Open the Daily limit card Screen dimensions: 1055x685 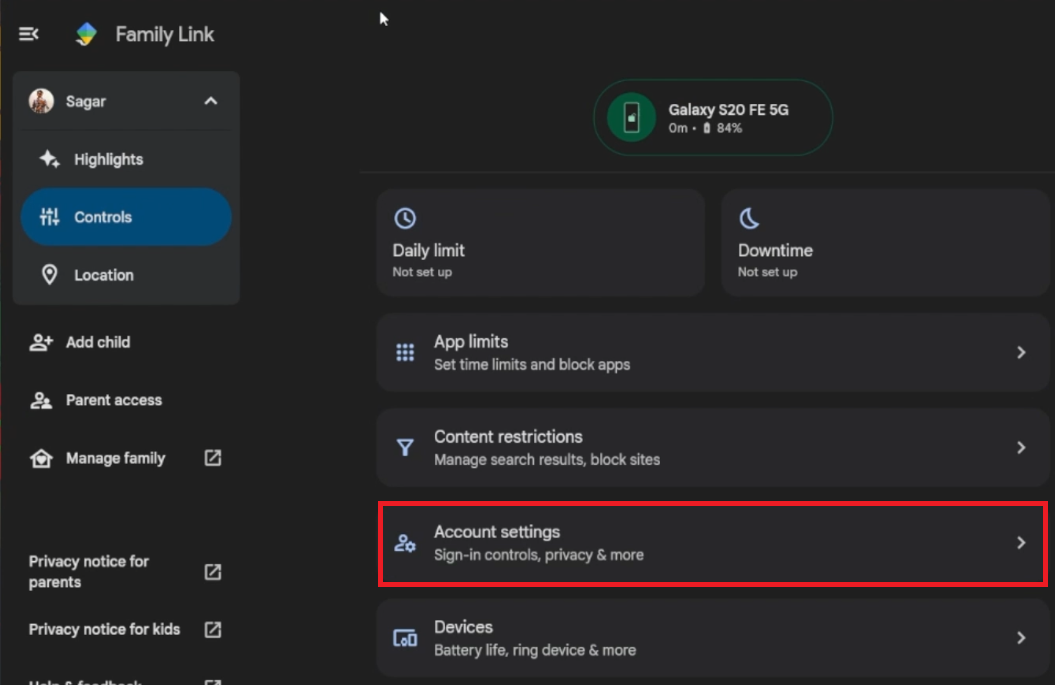tap(540, 242)
